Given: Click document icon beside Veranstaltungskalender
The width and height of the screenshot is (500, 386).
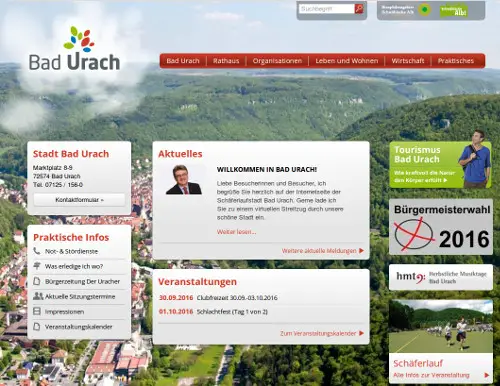Looking at the screenshot, I should pyautogui.click(x=37, y=326).
